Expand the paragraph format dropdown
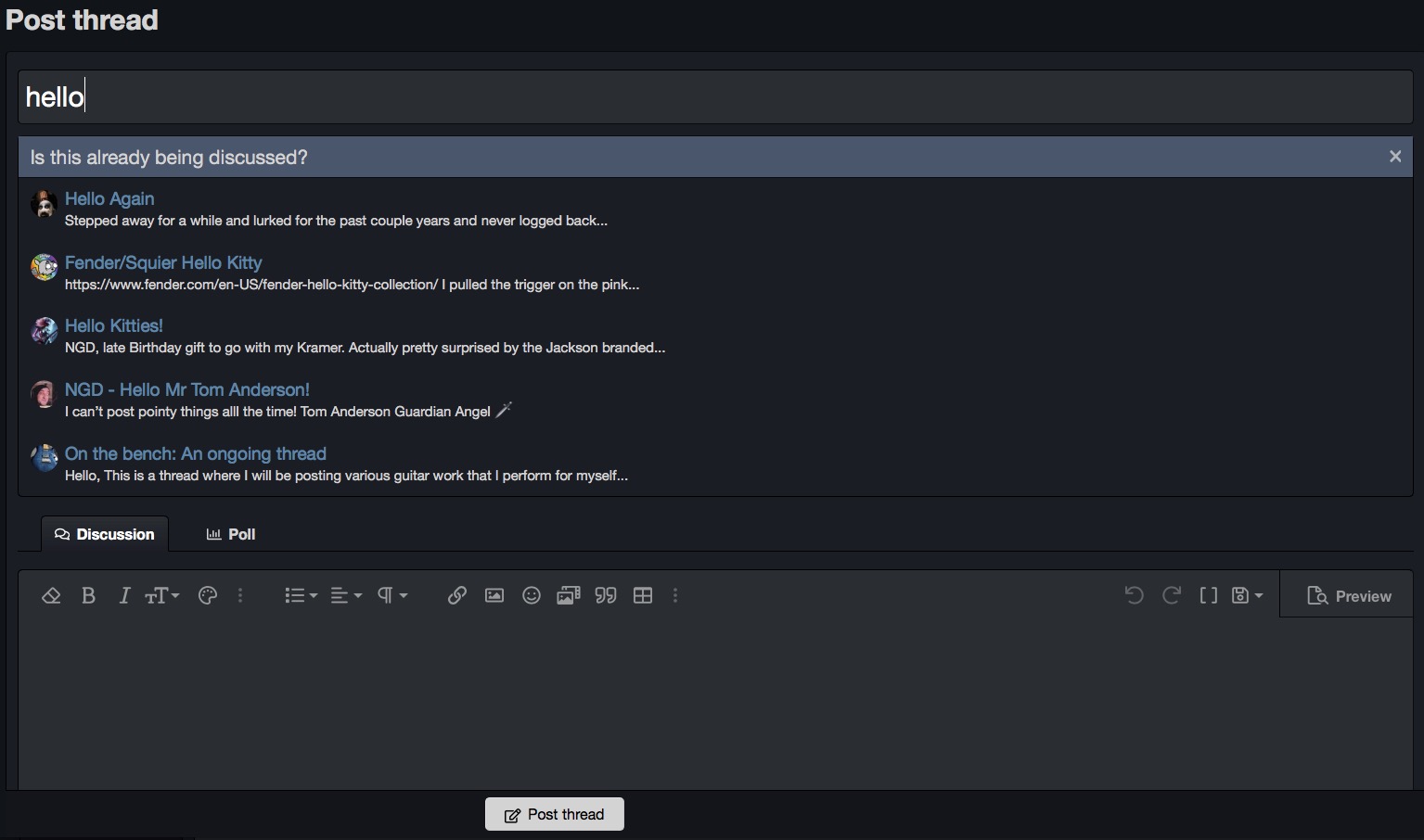Screen dimensions: 1424x840 (391, 596)
